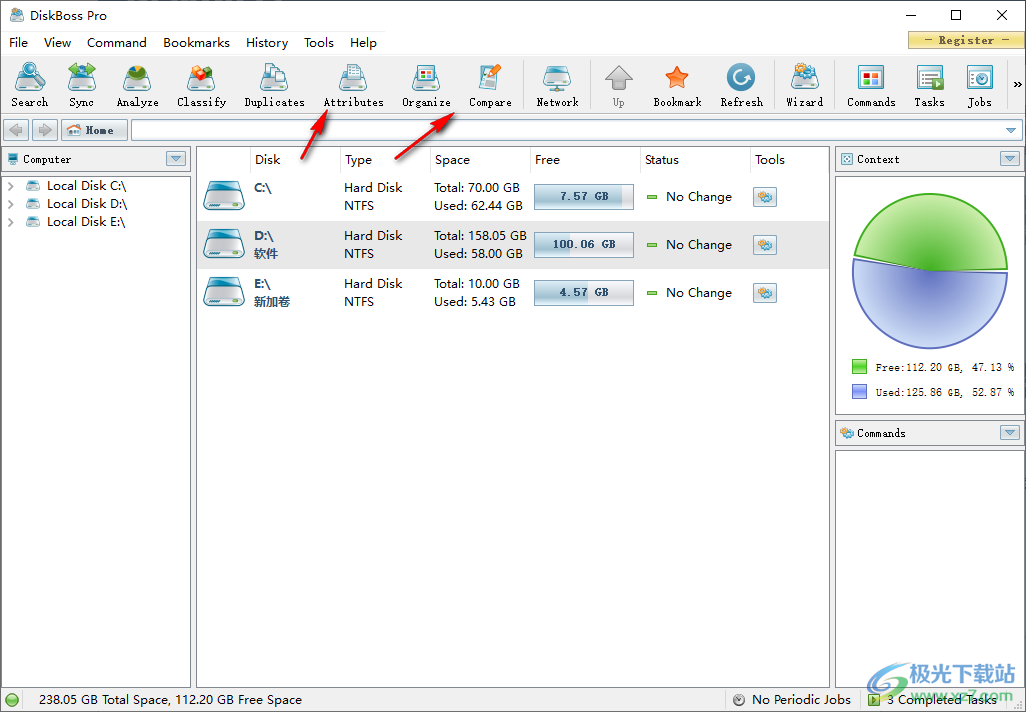1026x712 pixels.
Task: Click the disk usage pie chart
Action: tap(929, 270)
